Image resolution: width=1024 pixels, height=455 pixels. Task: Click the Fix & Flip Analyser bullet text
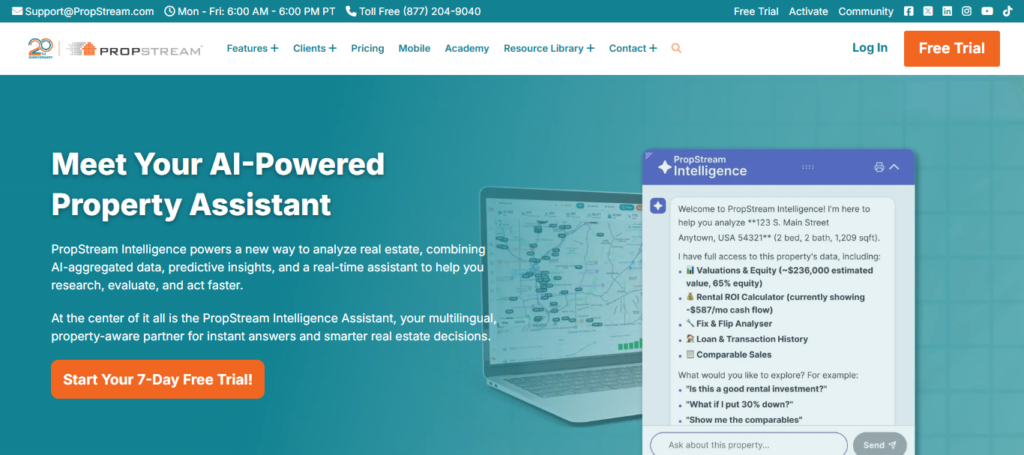coord(734,324)
